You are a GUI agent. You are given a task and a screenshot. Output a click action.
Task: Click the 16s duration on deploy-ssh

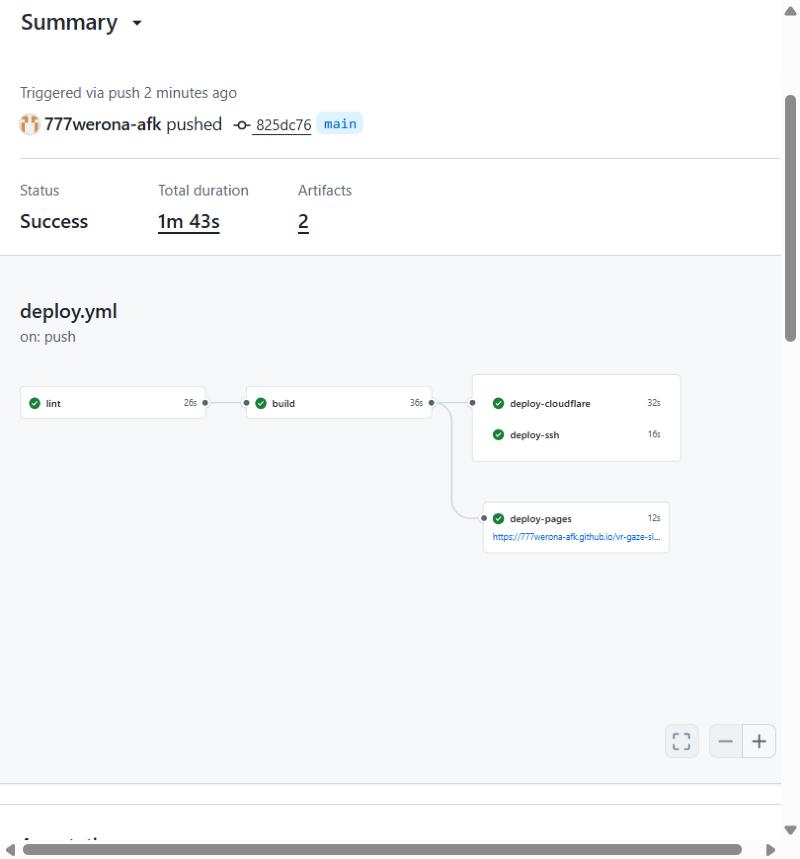pyautogui.click(x=654, y=434)
